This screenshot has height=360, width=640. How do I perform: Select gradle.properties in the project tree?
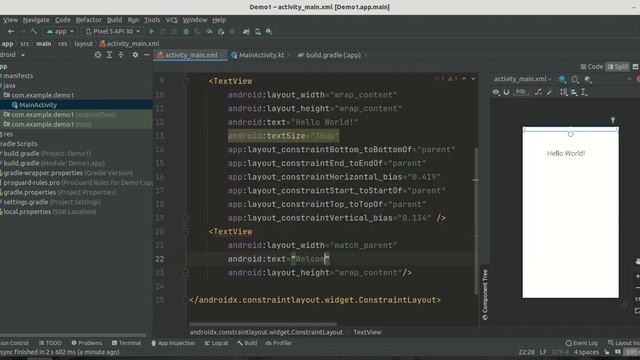pos(30,192)
